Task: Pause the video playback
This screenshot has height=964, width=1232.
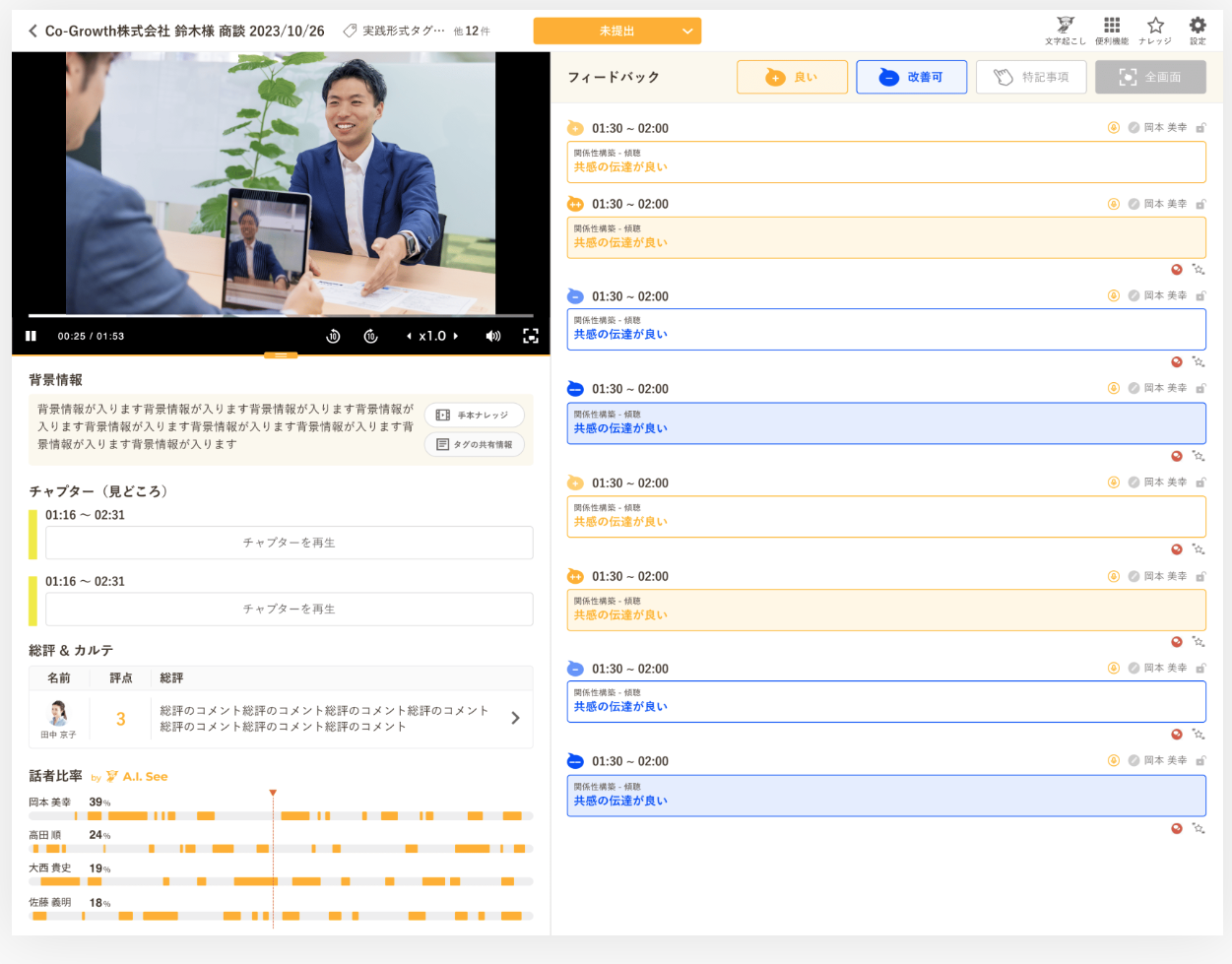Action: click(x=31, y=337)
